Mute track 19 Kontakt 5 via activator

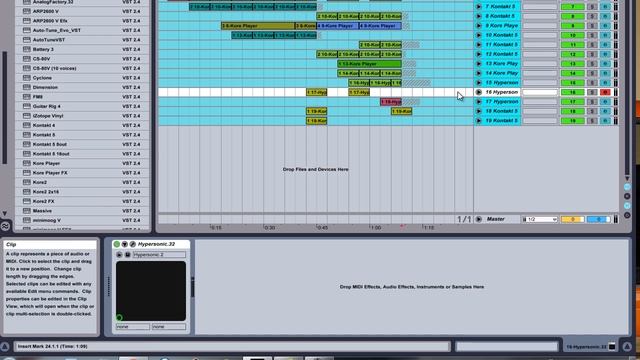[572, 121]
